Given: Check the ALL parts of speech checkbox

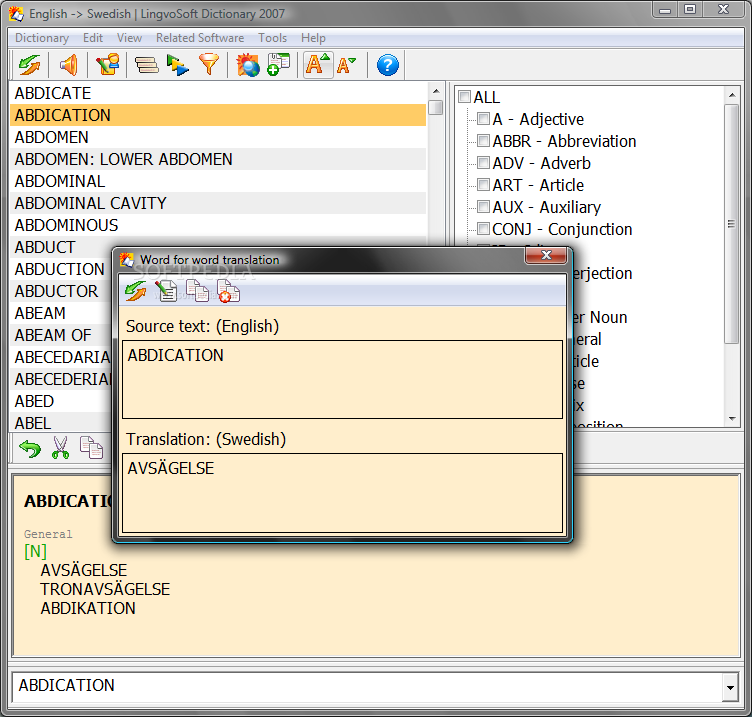Looking at the screenshot, I should click(464, 96).
